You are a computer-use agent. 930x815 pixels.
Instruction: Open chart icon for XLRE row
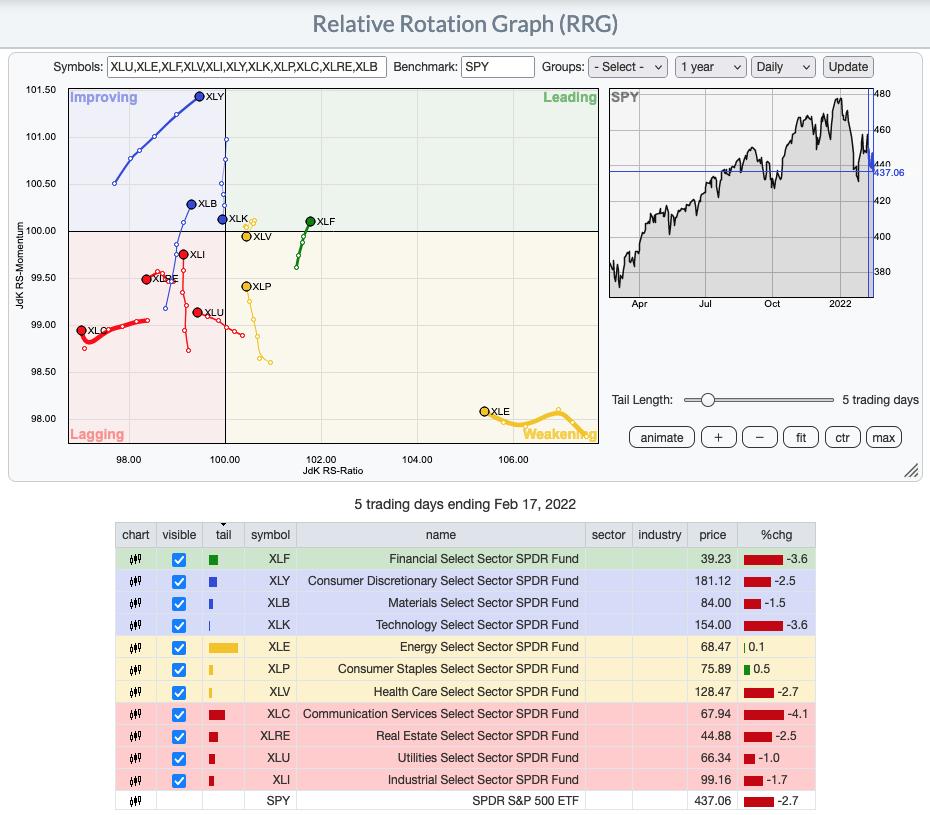(135, 736)
